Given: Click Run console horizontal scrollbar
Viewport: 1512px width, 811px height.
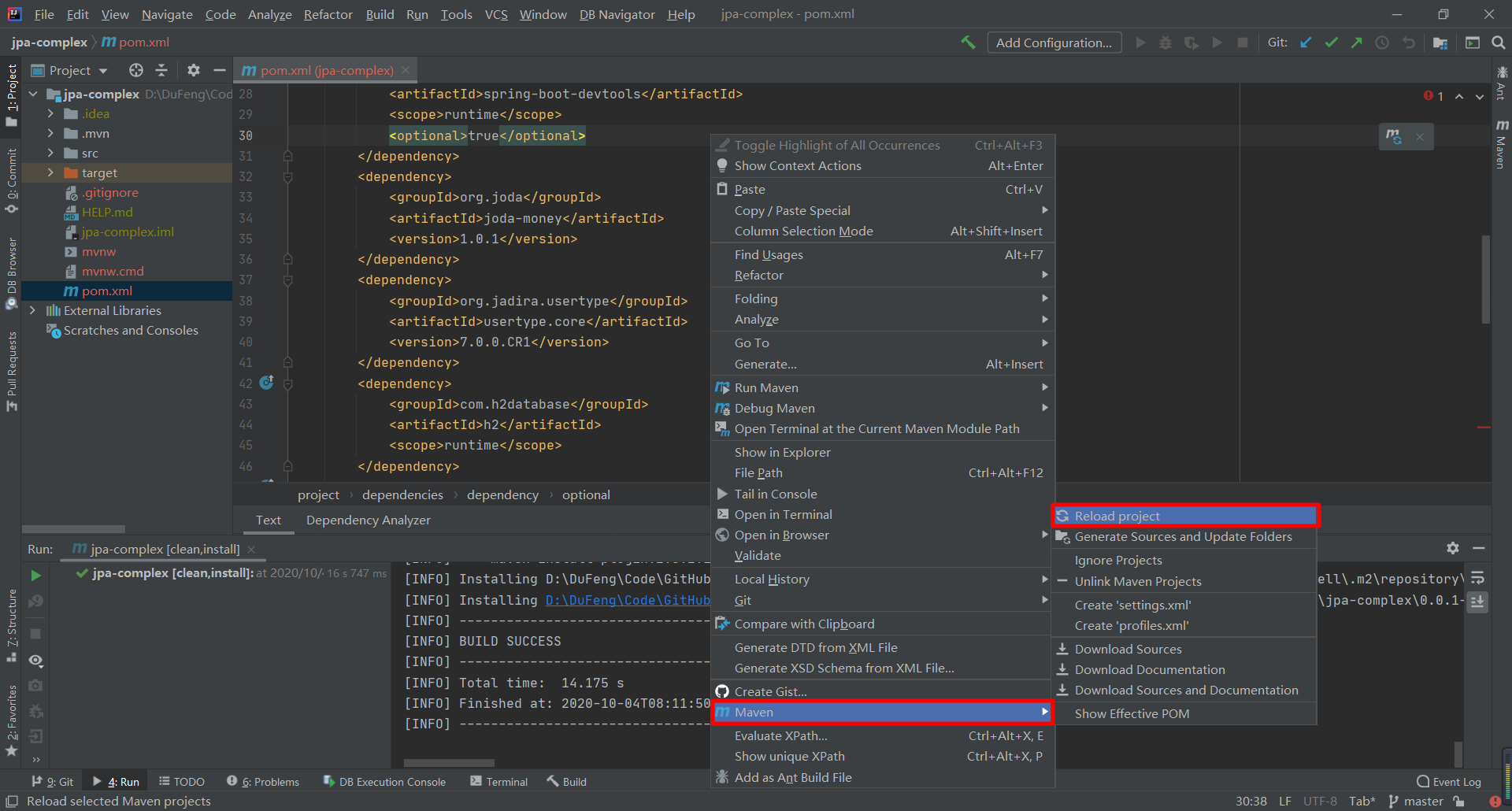Looking at the screenshot, I should click(449, 762).
